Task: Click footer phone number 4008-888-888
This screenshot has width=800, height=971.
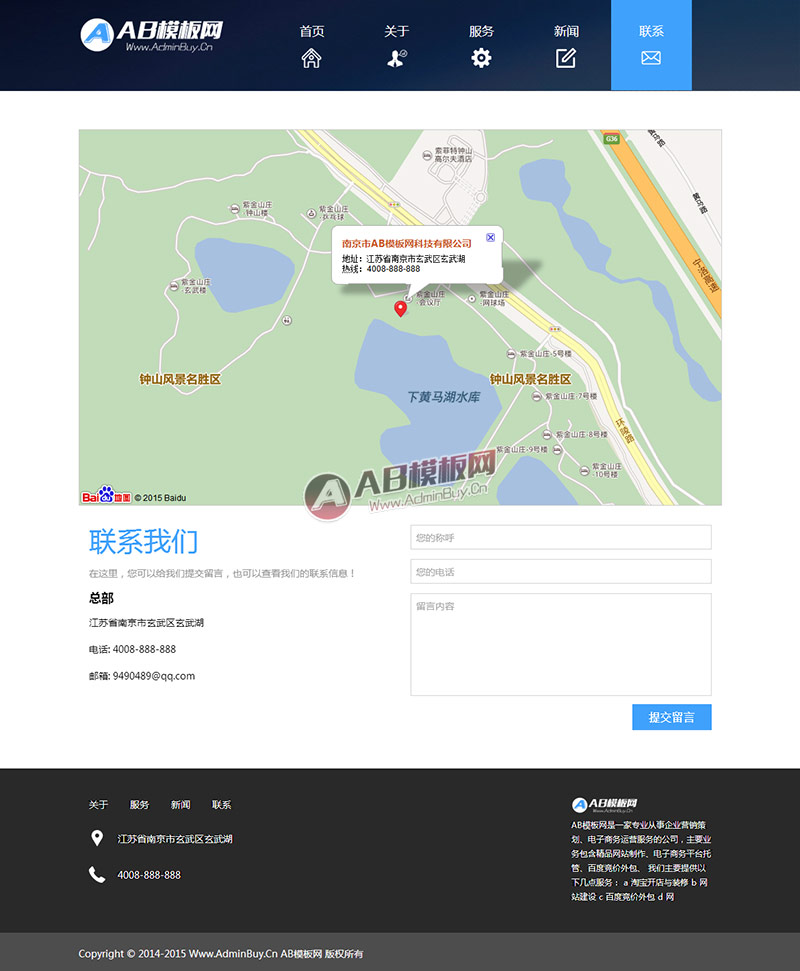Action: coord(149,875)
